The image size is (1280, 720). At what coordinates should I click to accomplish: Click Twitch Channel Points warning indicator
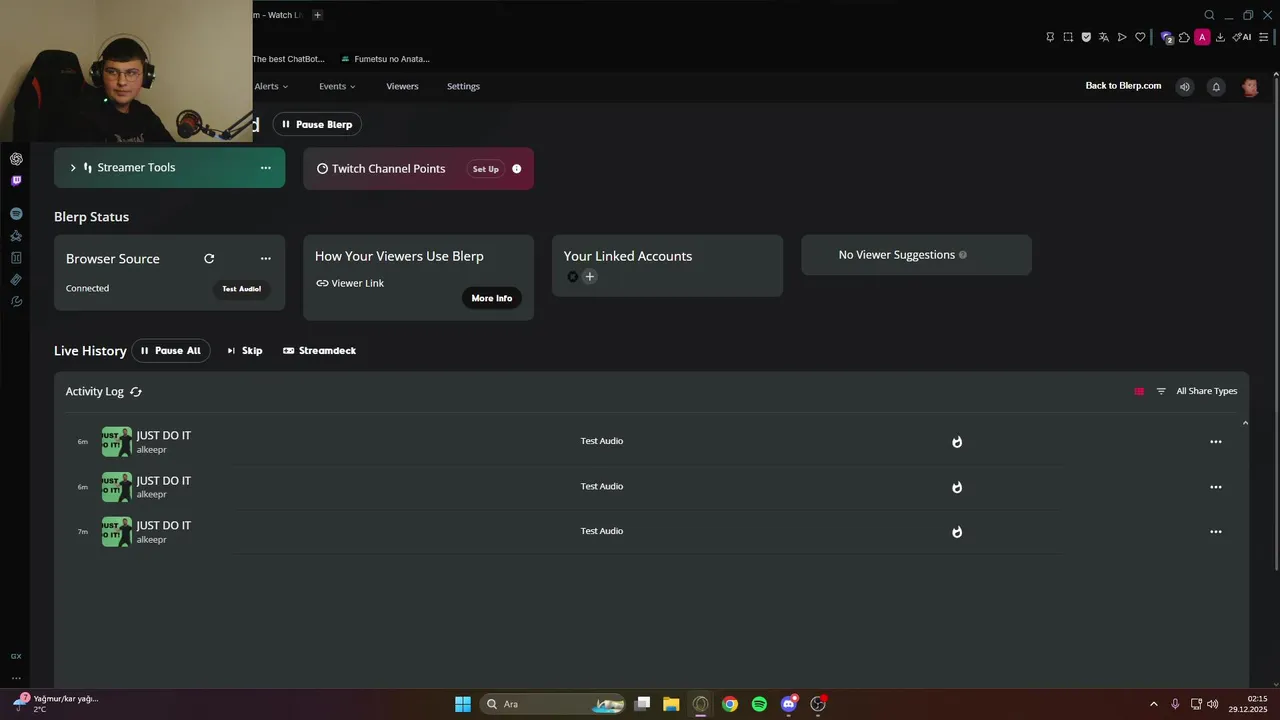[517, 169]
